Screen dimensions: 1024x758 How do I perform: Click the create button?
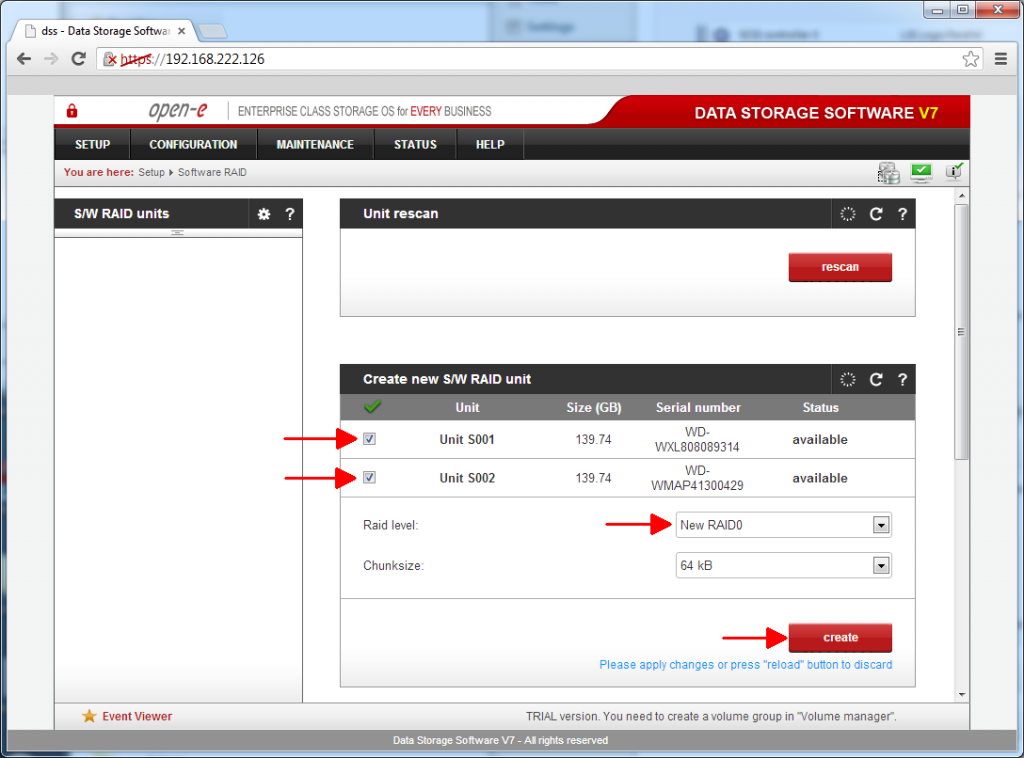(x=840, y=637)
